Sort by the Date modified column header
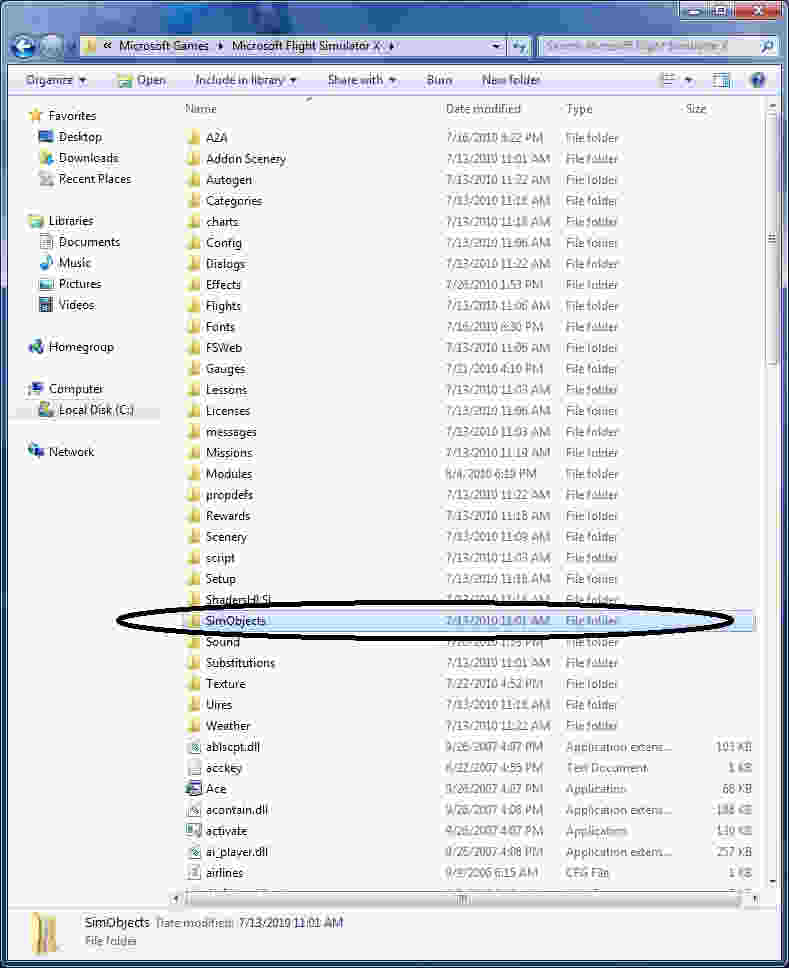Image resolution: width=789 pixels, height=968 pixels. point(483,109)
